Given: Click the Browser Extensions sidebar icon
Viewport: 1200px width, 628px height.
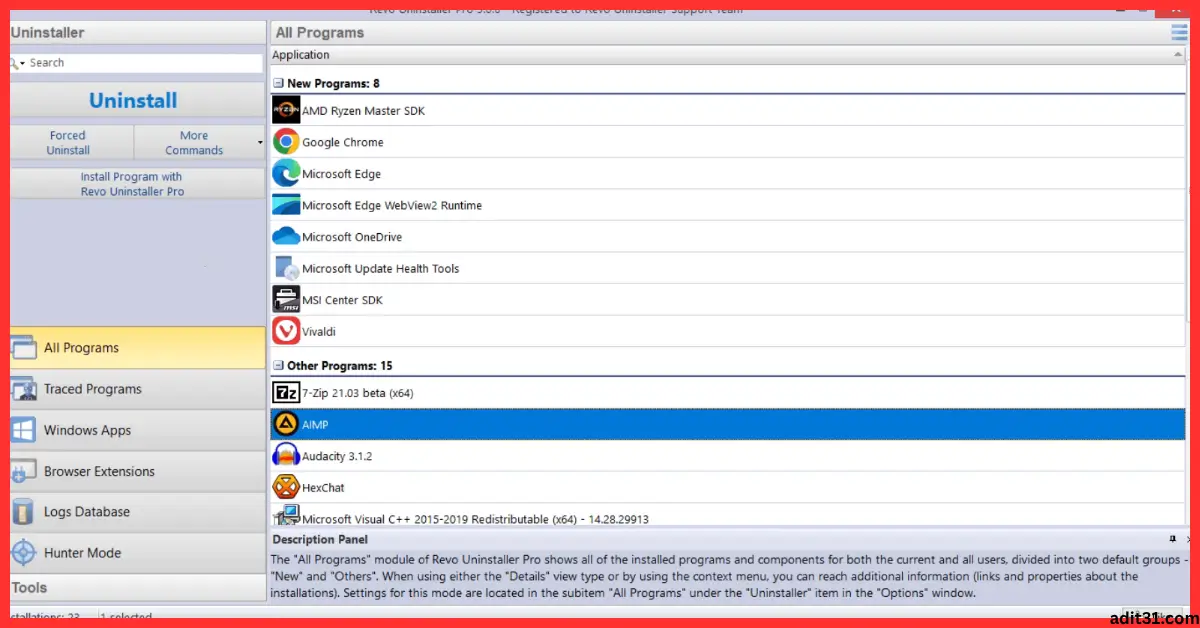Looking at the screenshot, I should 24,471.
